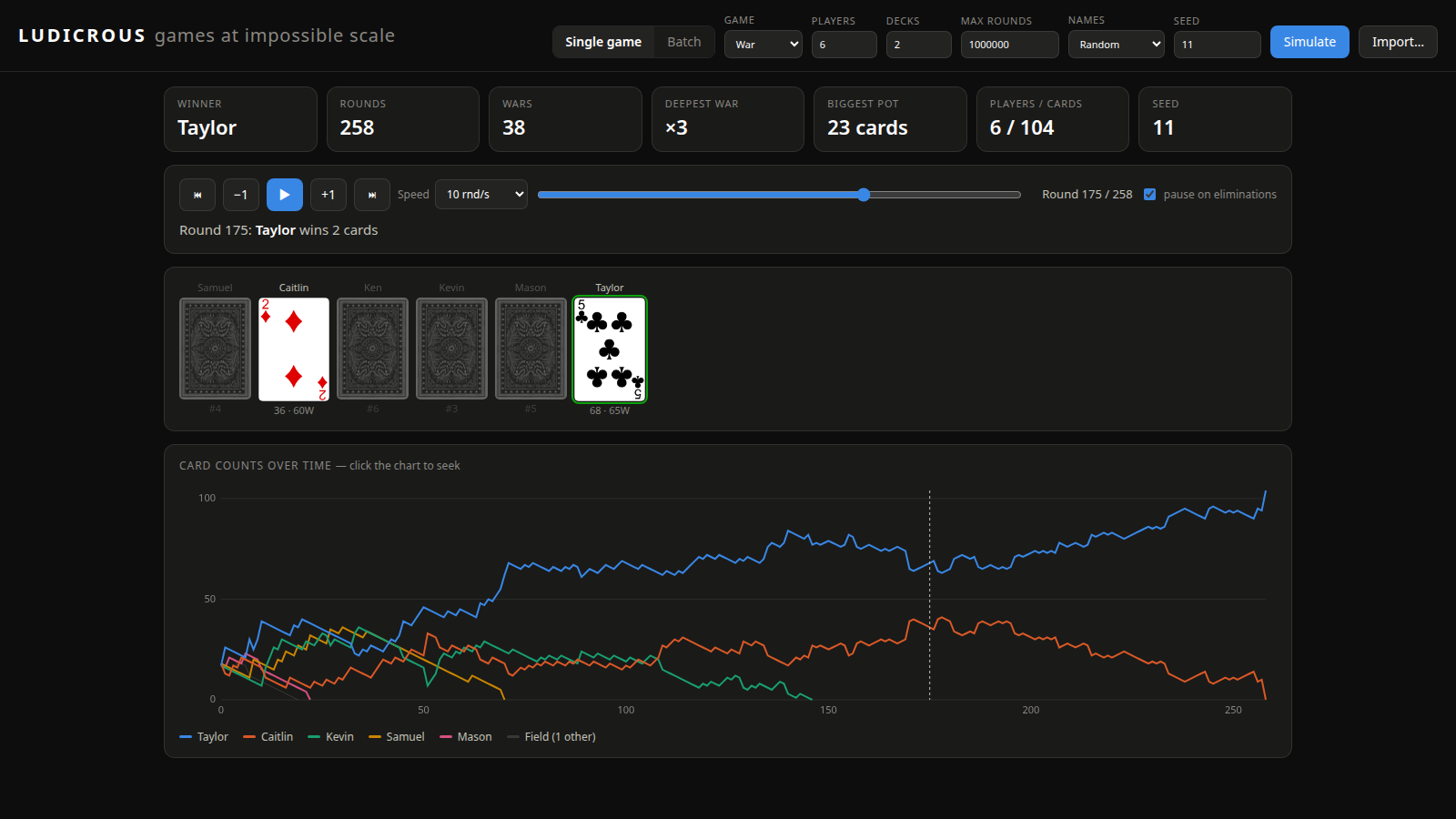Click the Caitlin legend entry
Viewport: 1456px width, 819px height.
pos(268,737)
